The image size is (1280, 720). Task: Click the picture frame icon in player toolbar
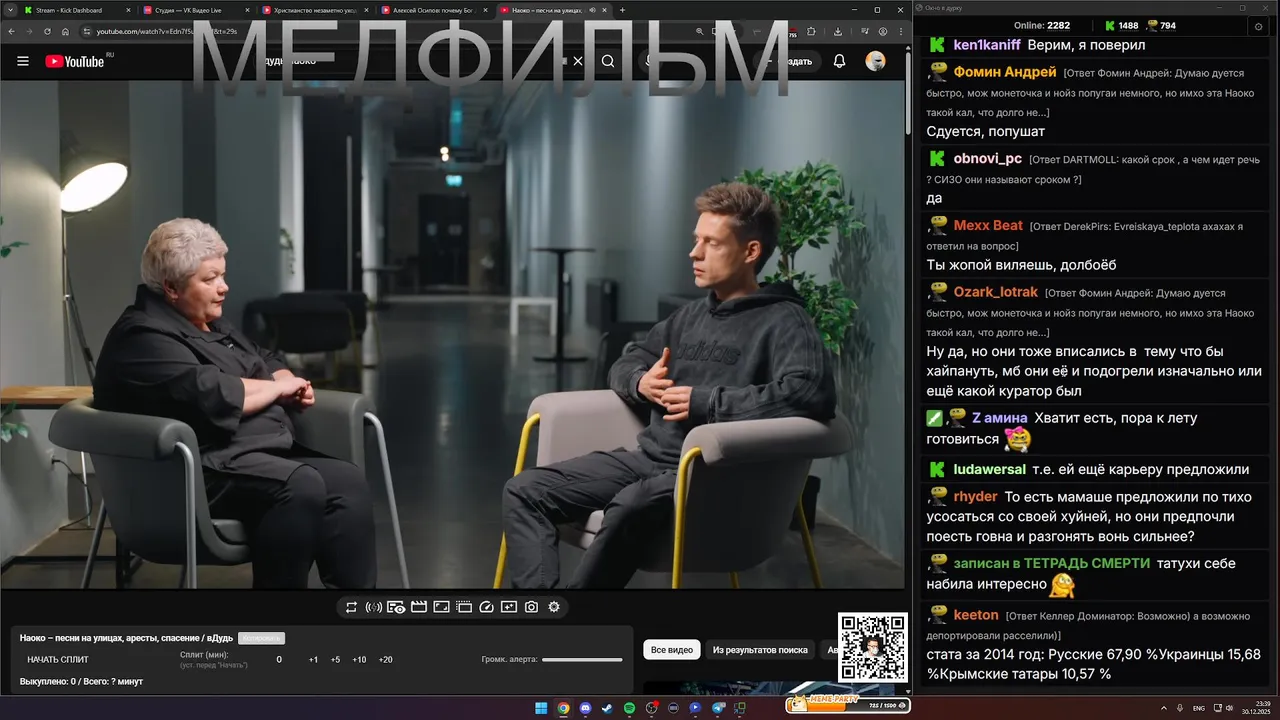(x=441, y=607)
